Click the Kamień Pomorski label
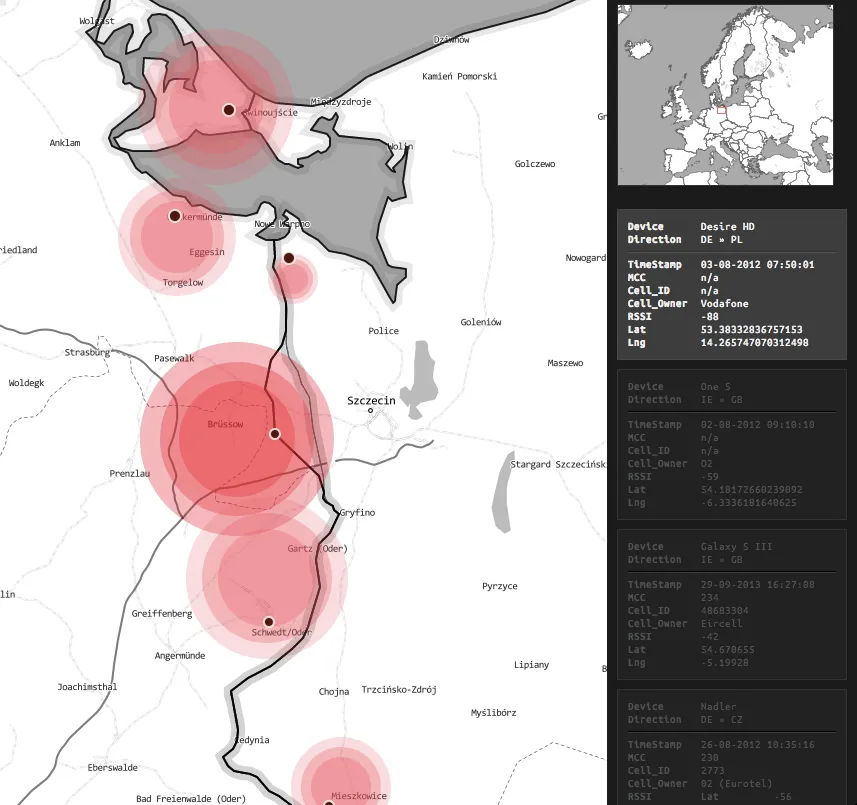Image resolution: width=857 pixels, height=805 pixels. point(460,77)
